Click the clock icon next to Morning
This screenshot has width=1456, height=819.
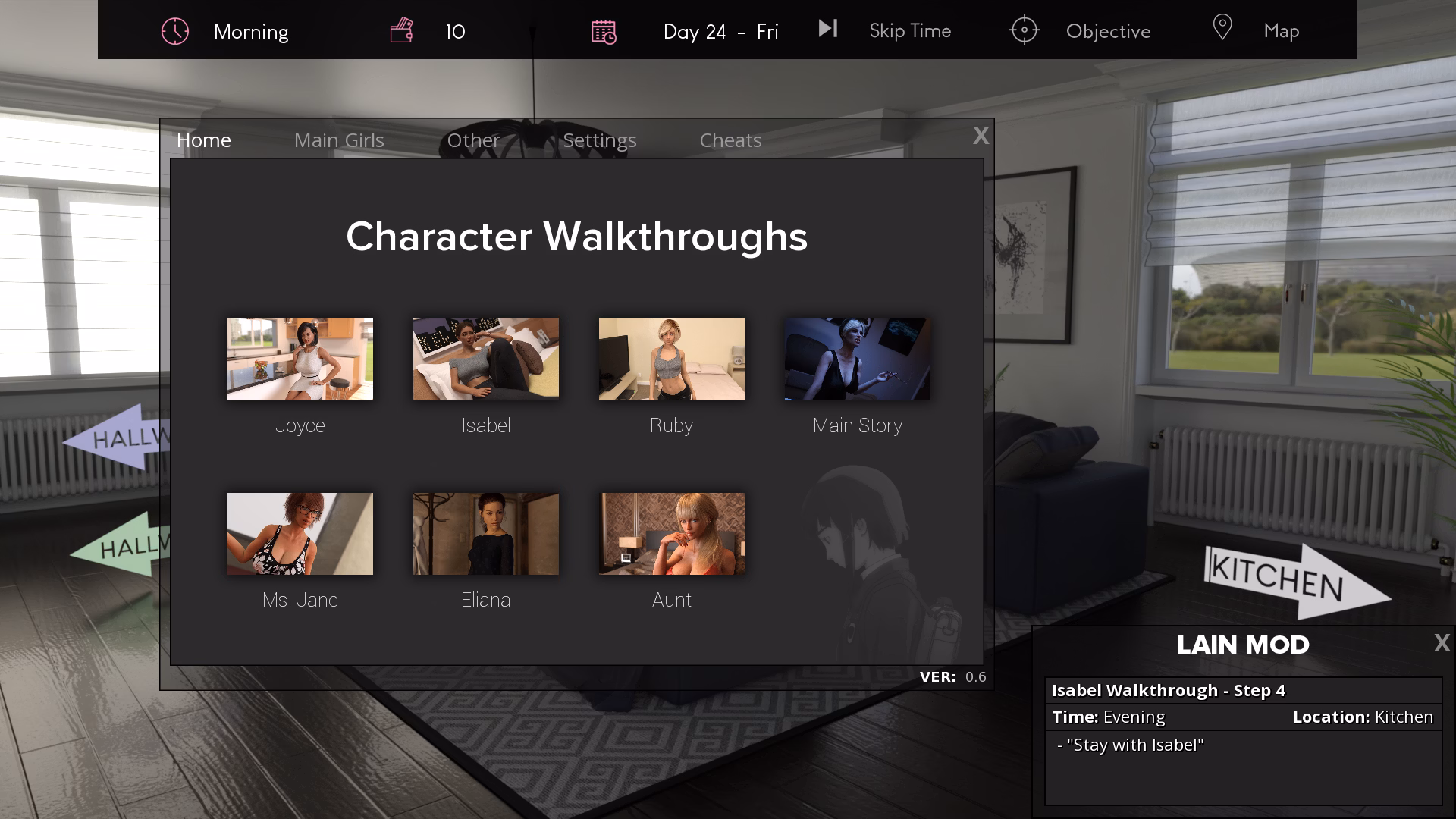[x=175, y=31]
